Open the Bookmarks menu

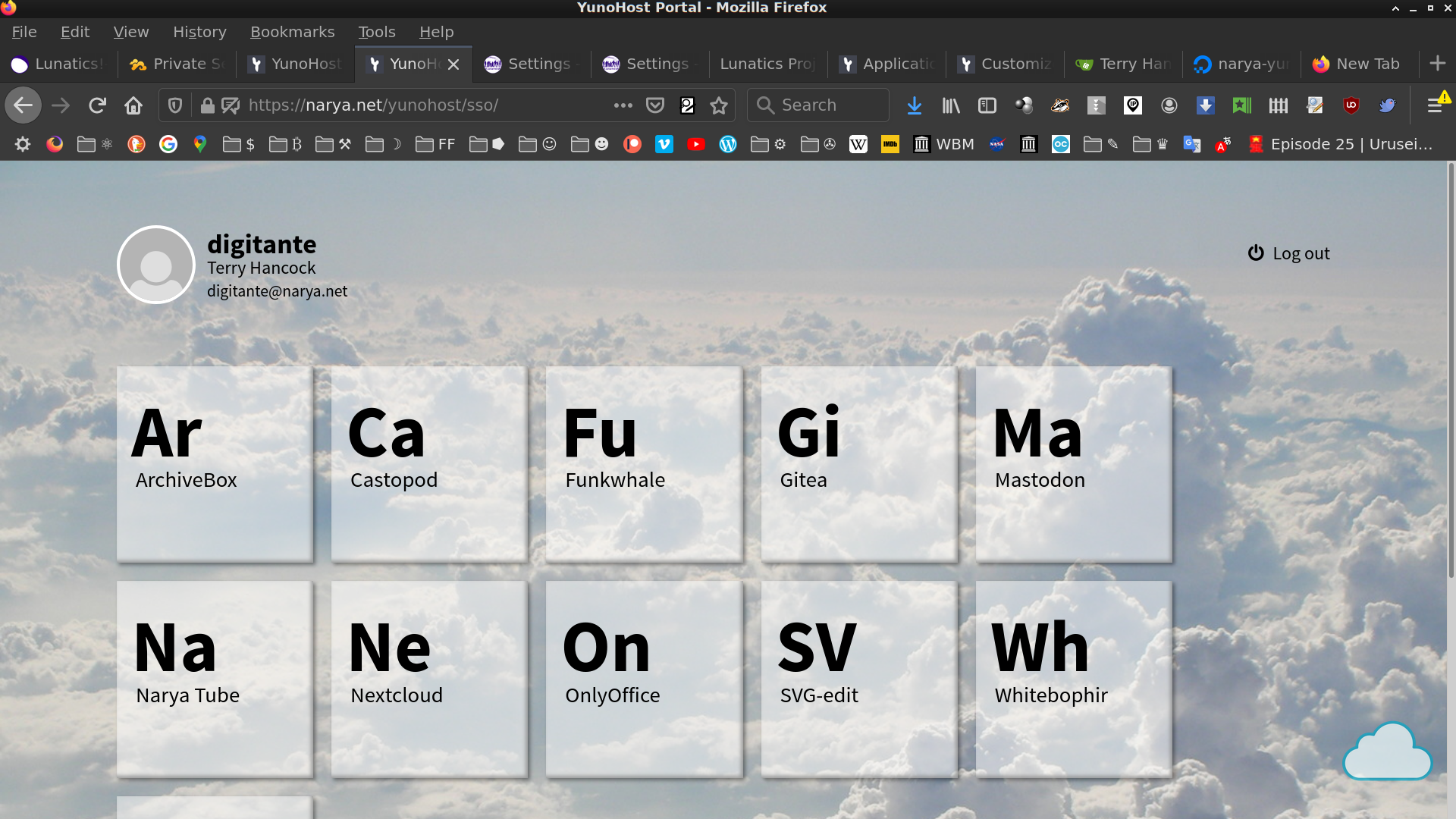click(x=292, y=32)
